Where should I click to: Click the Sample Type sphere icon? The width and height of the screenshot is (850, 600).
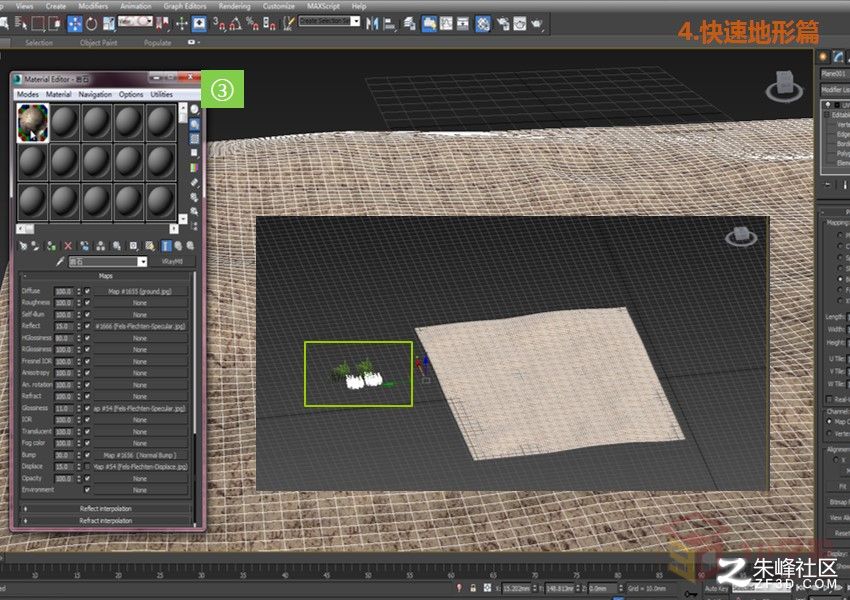click(x=195, y=109)
